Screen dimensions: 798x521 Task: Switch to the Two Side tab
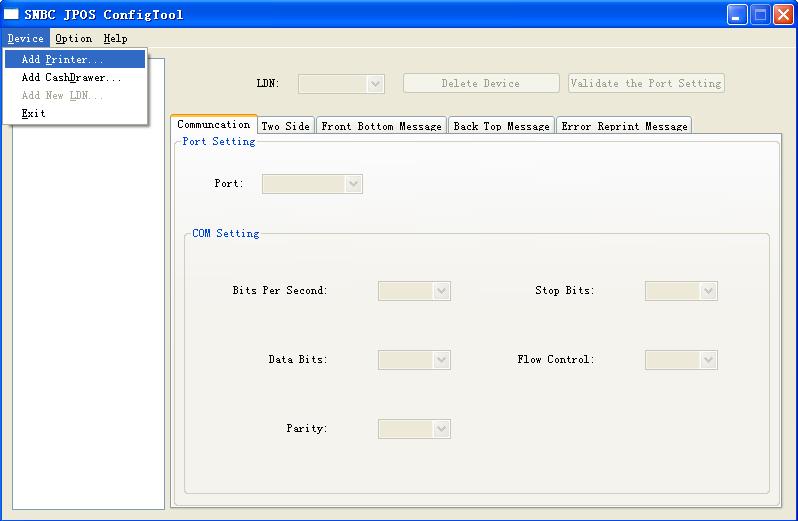(286, 126)
